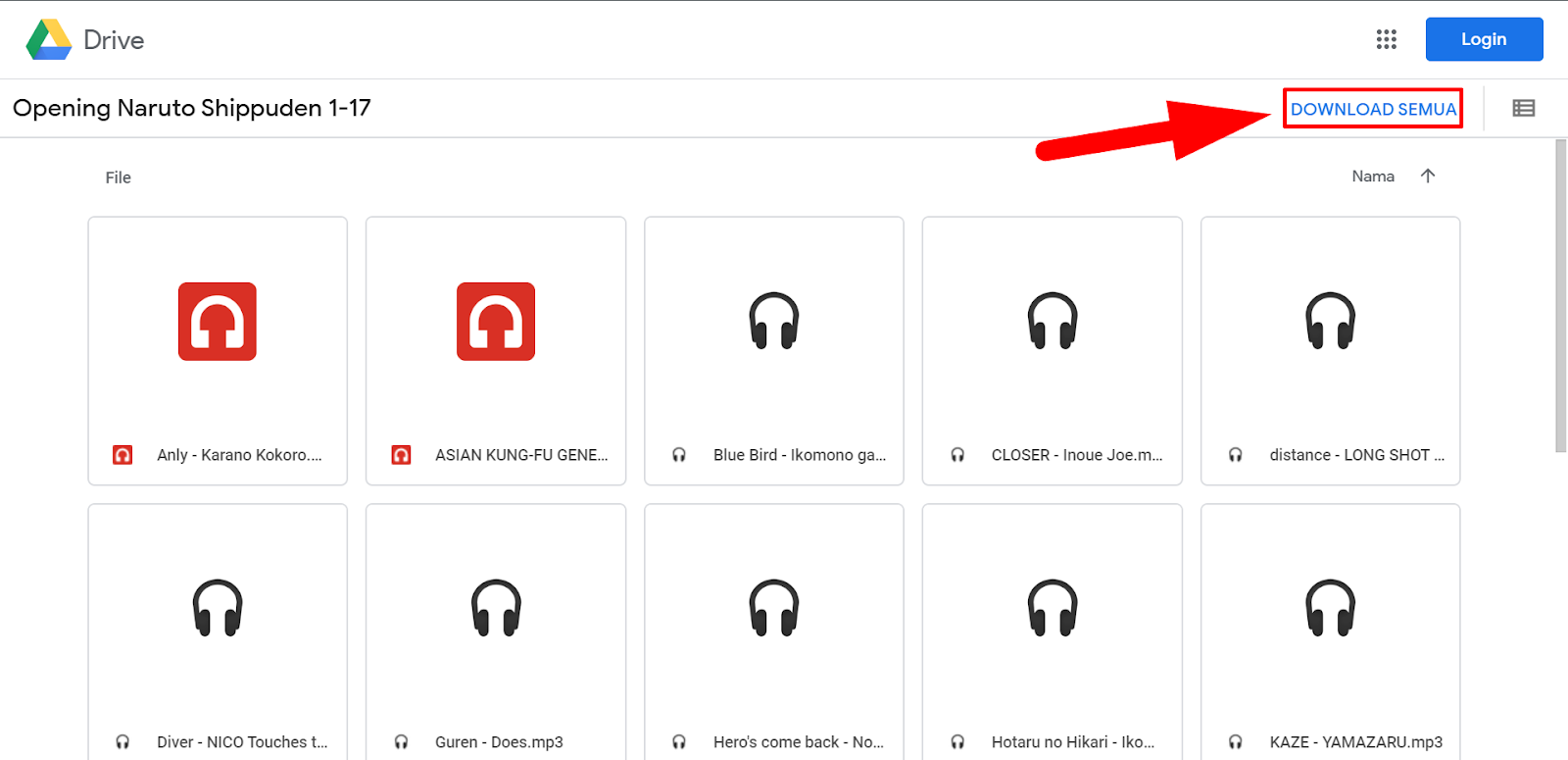The width and height of the screenshot is (1568, 760).
Task: Click small headphone icon beside Hero's come back
Action: tap(679, 742)
